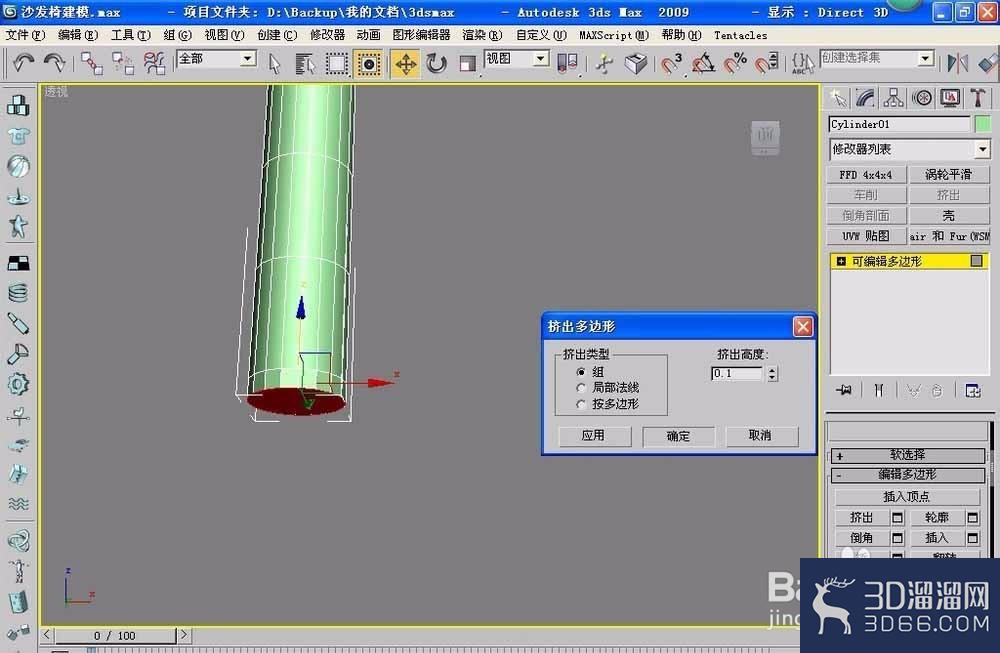Activate the Select and Move tool
Image resolution: width=1000 pixels, height=653 pixels.
click(406, 64)
